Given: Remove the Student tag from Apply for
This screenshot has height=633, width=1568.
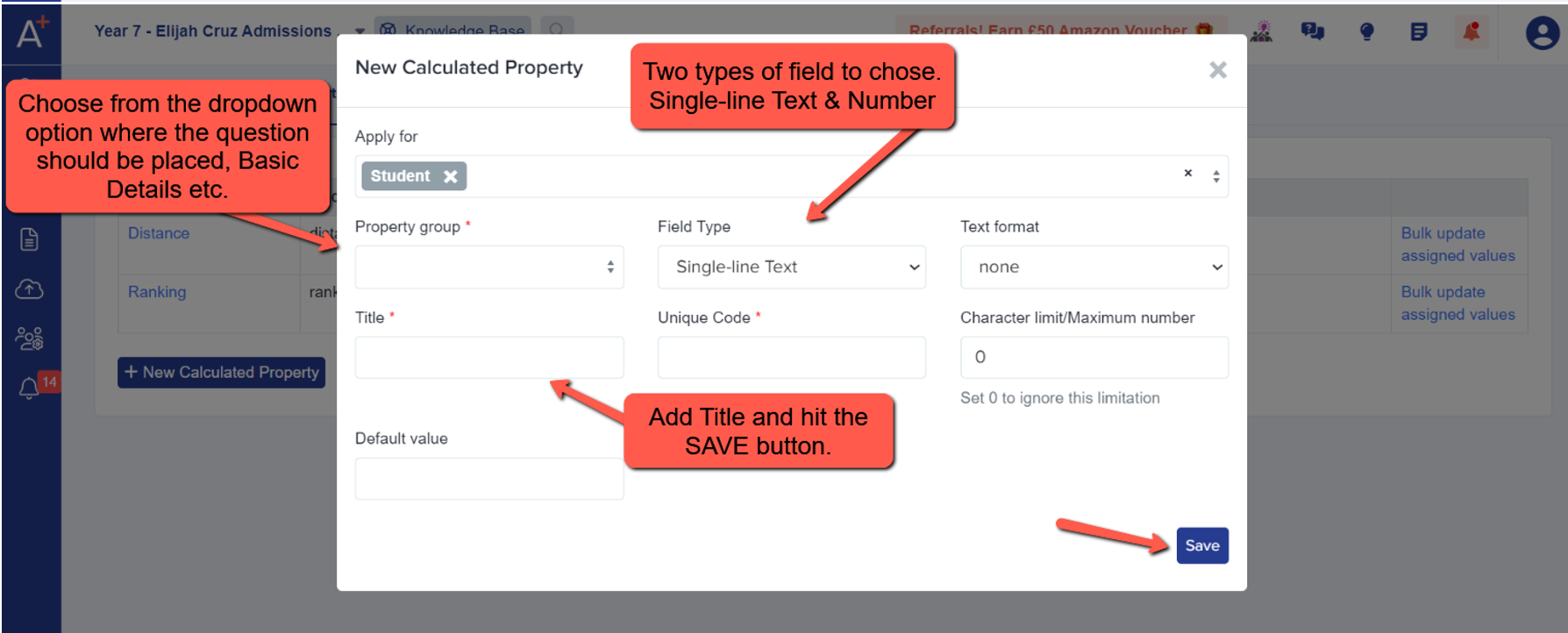Looking at the screenshot, I should [x=451, y=176].
